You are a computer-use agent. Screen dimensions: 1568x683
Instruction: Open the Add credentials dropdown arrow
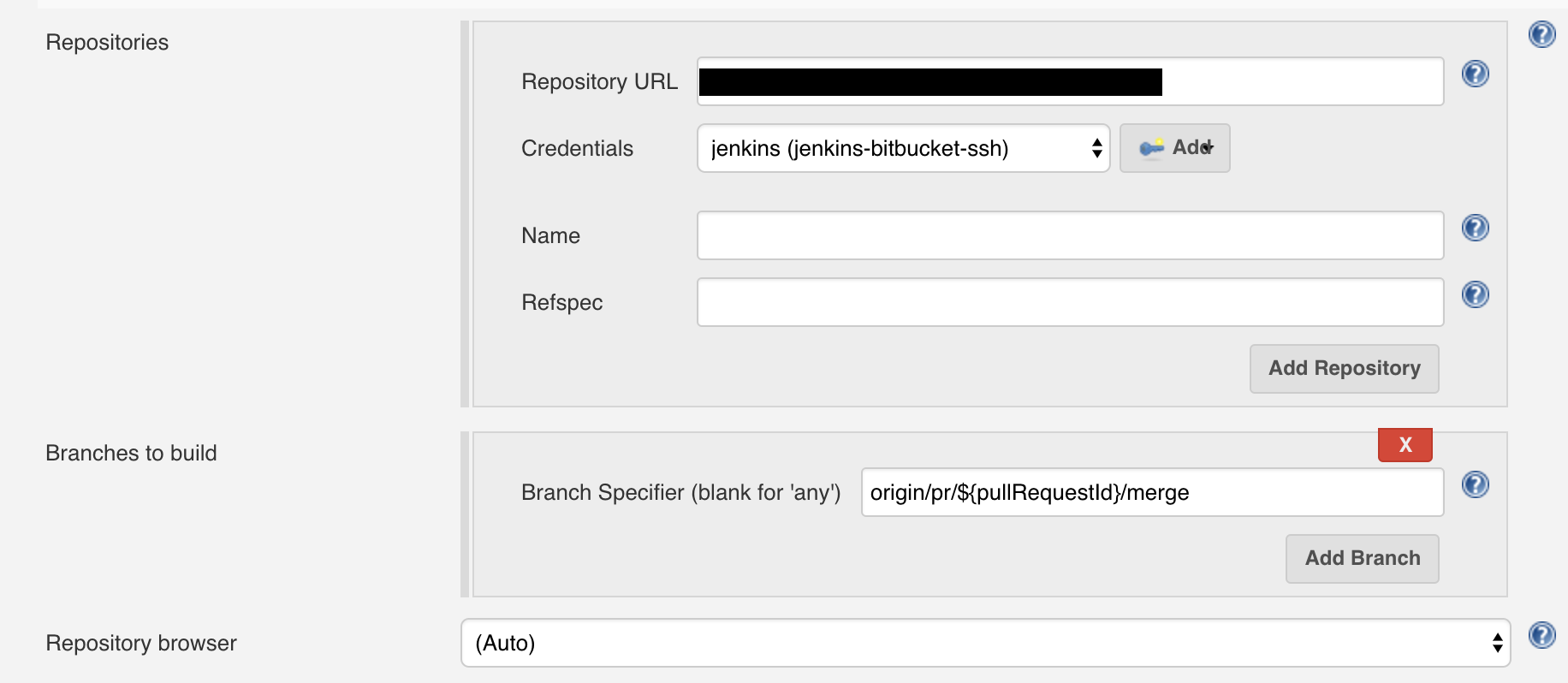1208,148
